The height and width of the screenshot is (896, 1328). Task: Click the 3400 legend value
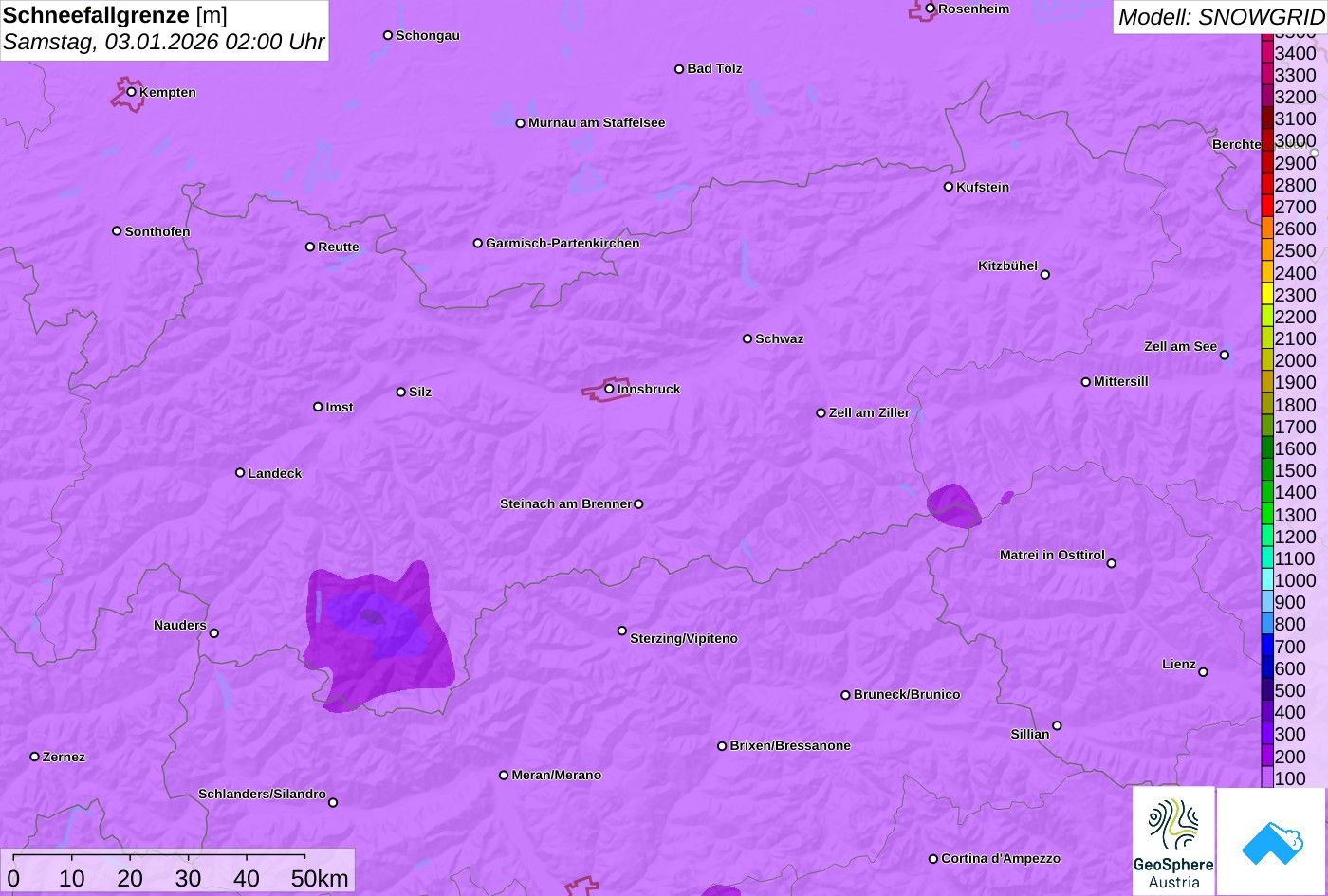1295,53
